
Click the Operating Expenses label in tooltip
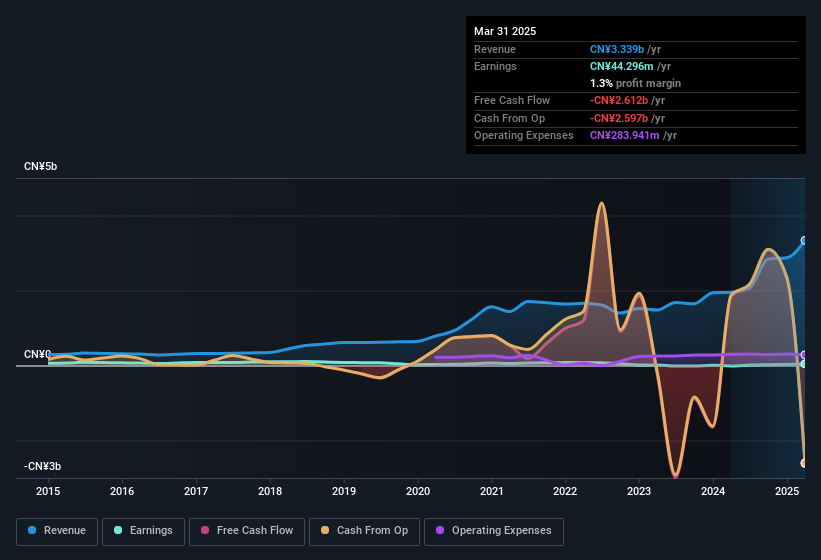(524, 136)
